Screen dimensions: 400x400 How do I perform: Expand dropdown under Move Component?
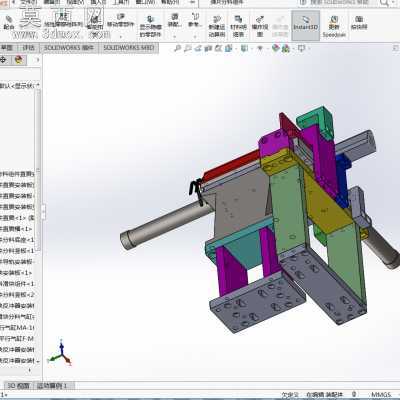[121, 36]
